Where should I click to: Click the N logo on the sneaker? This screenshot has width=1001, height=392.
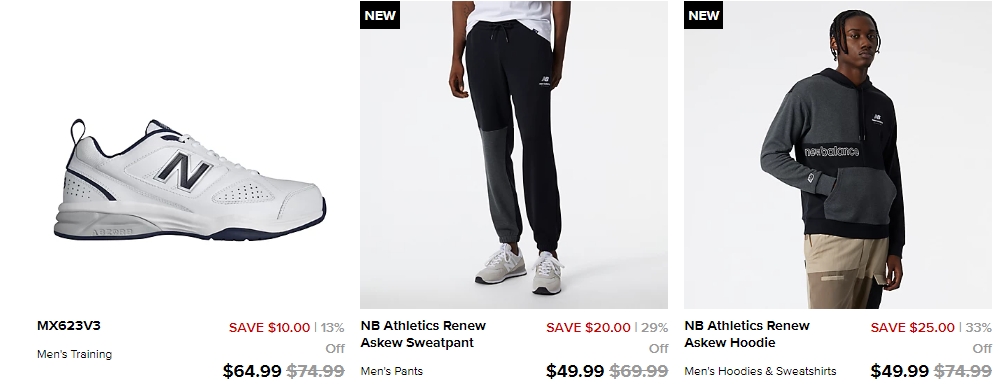point(185,171)
